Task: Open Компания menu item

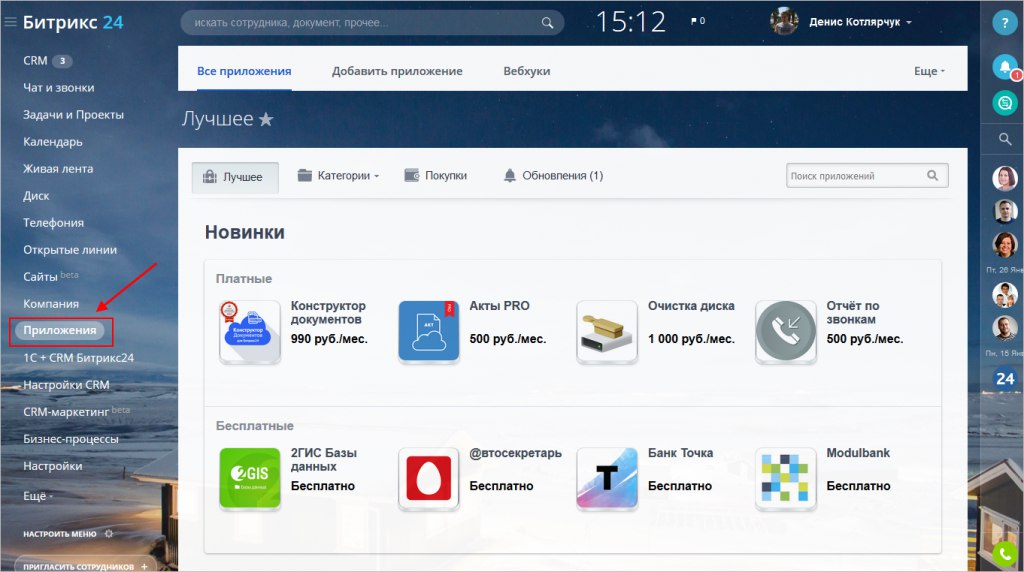Action: pos(51,304)
